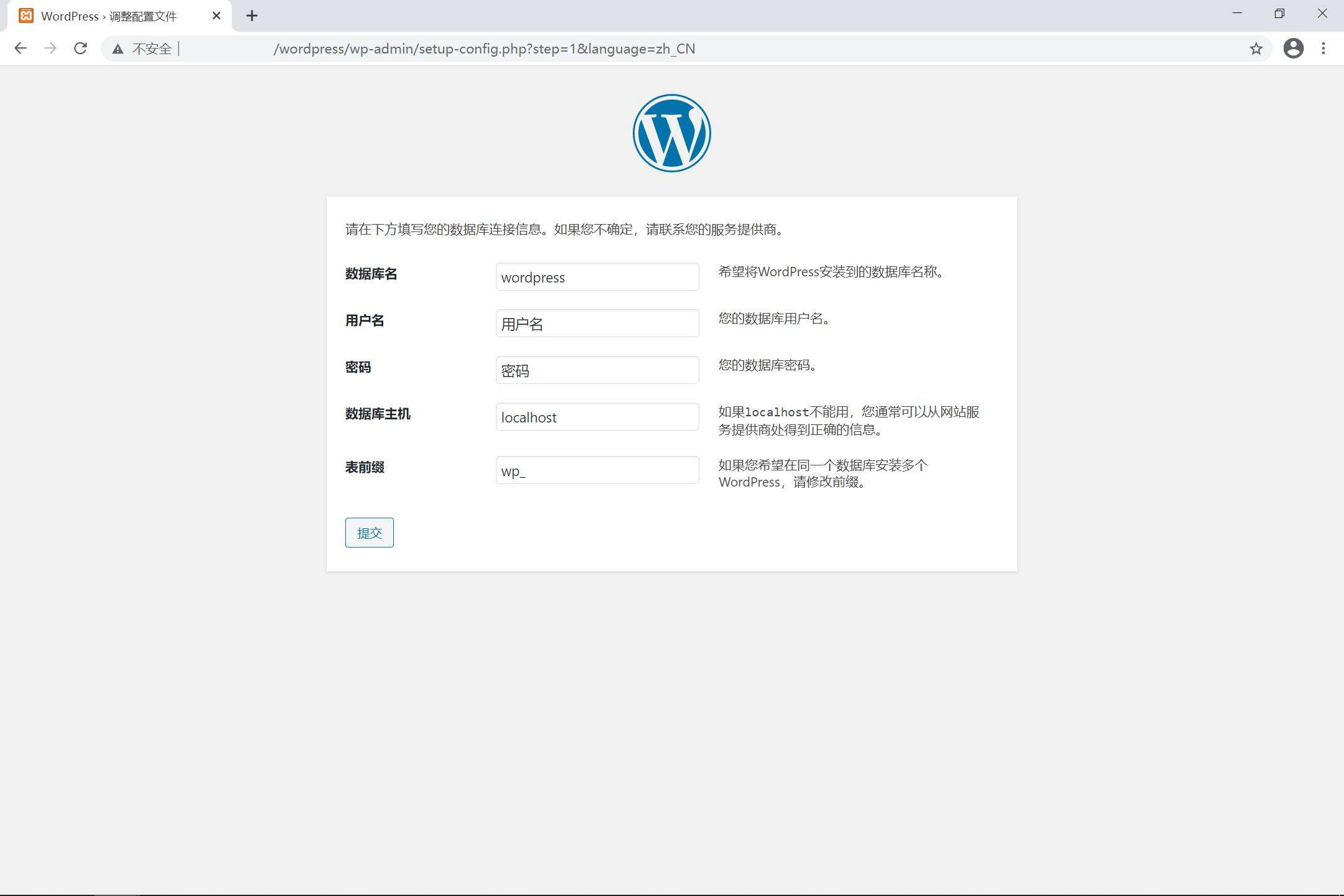Click the text 您的数据库用户名。
1344x896 pixels.
[775, 319]
